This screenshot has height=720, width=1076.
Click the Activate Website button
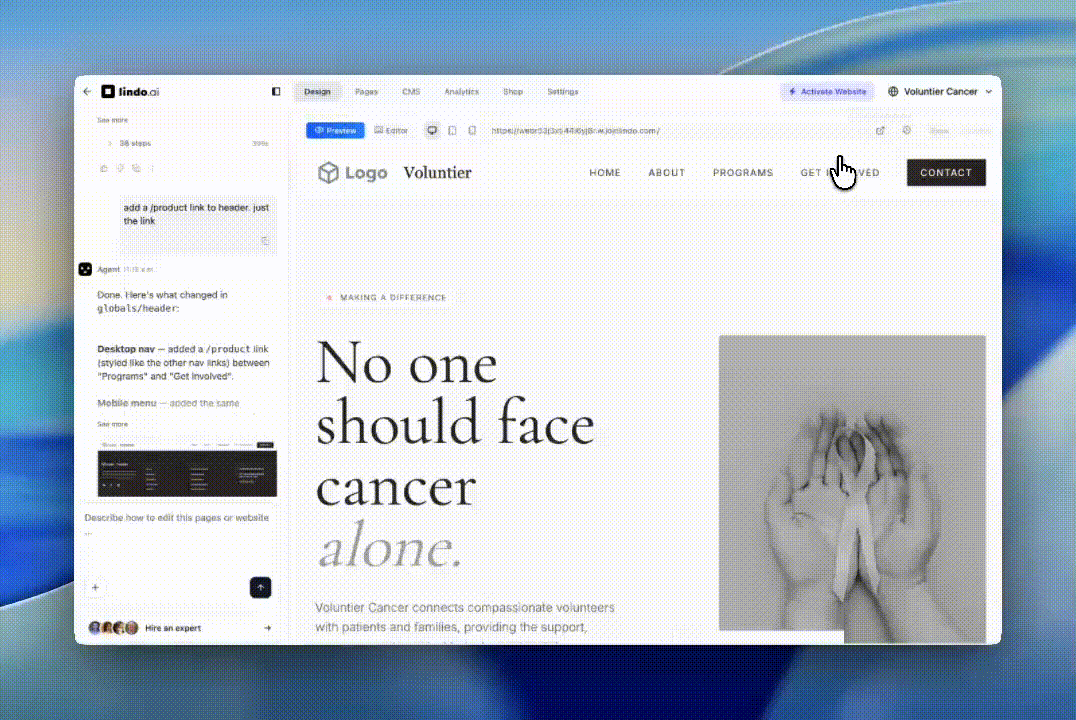[827, 91]
